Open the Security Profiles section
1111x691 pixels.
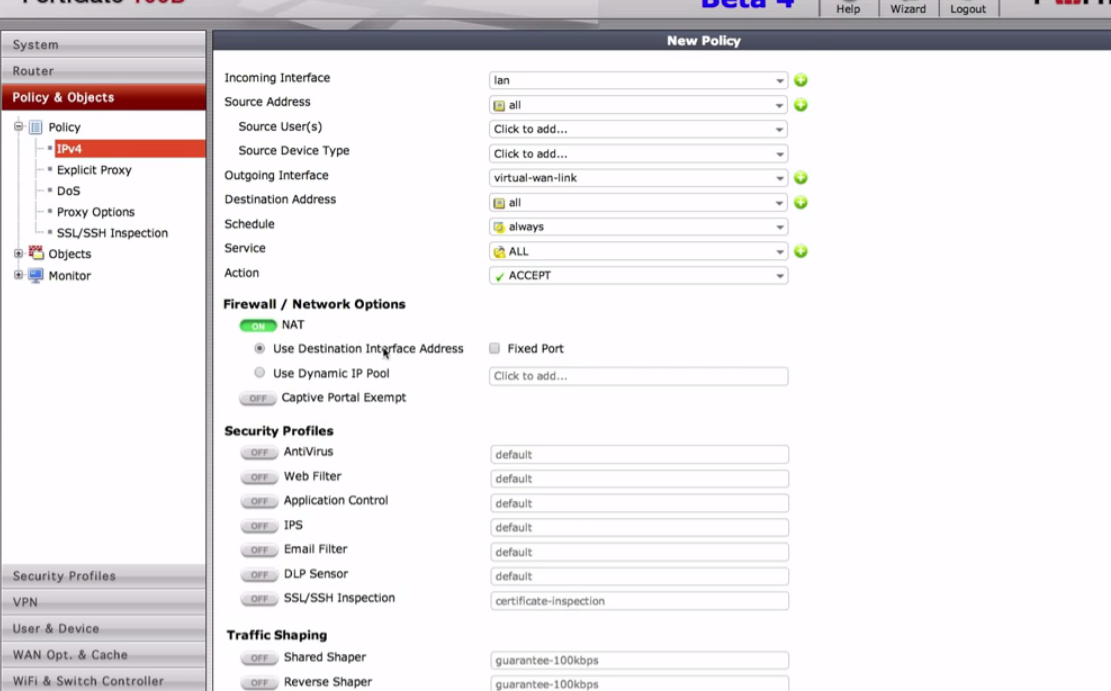pos(103,575)
